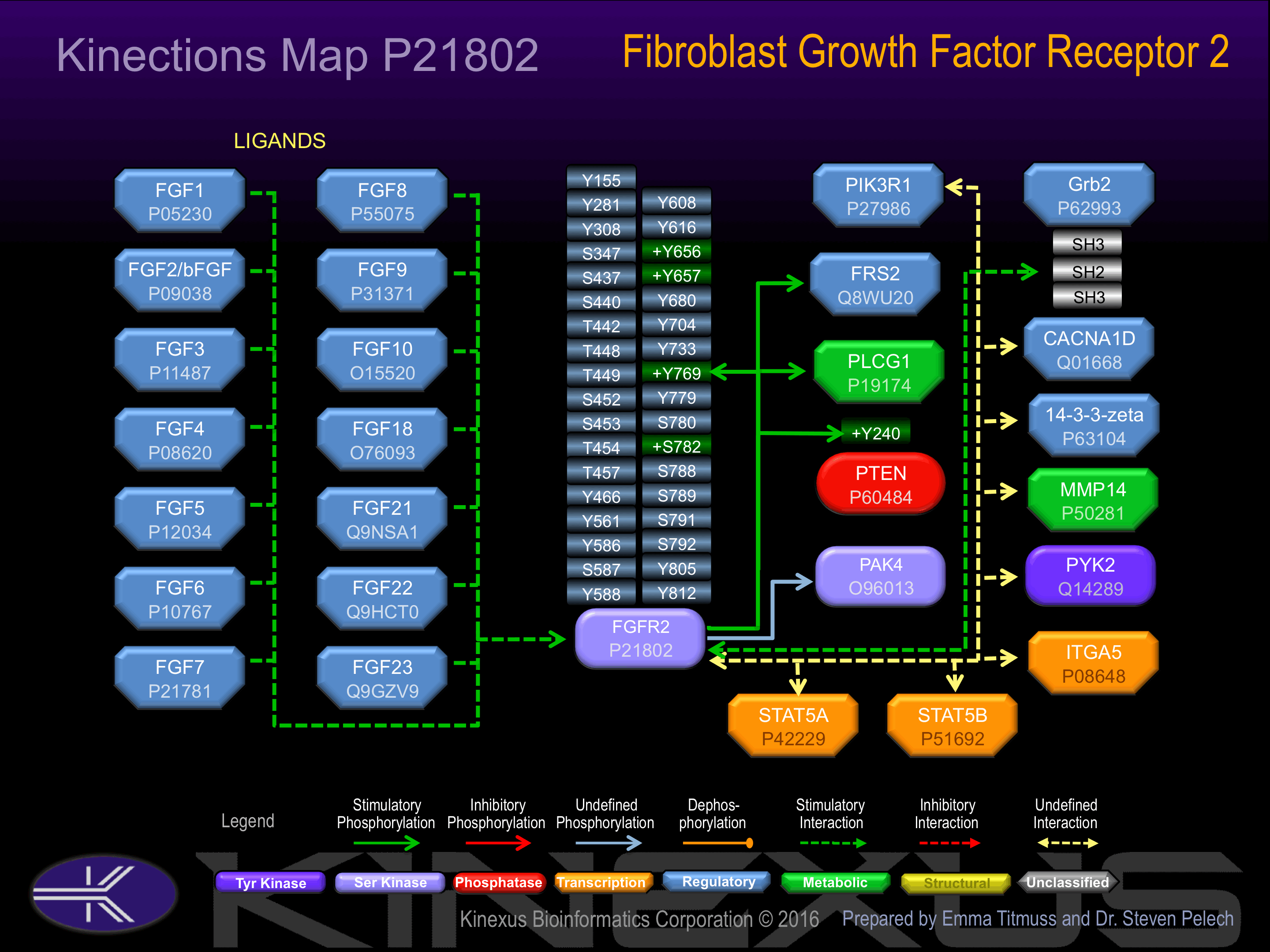The image size is (1270, 952).
Task: Select the PIK3R1 P27986 protein node
Action: (x=878, y=196)
